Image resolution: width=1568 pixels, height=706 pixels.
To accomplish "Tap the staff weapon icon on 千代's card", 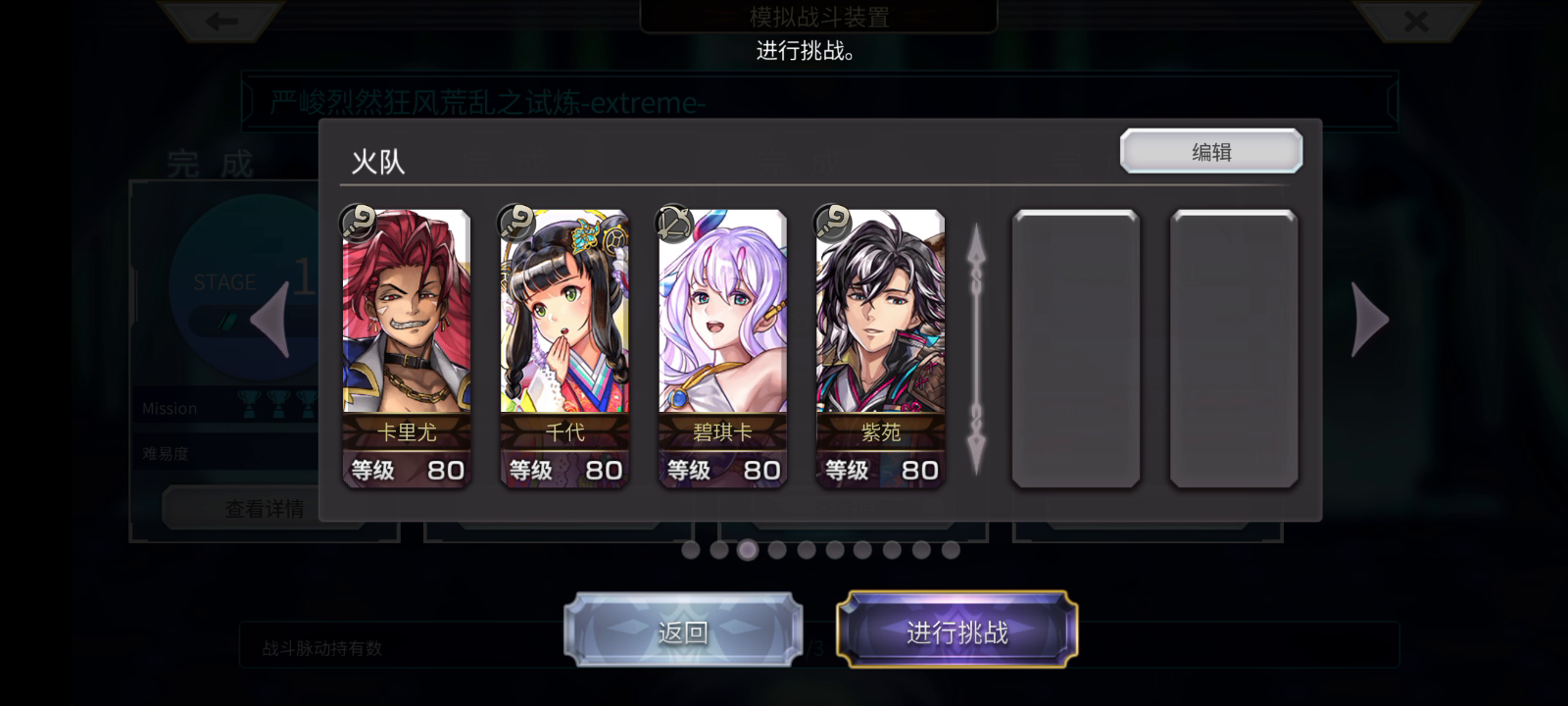I will tap(516, 223).
